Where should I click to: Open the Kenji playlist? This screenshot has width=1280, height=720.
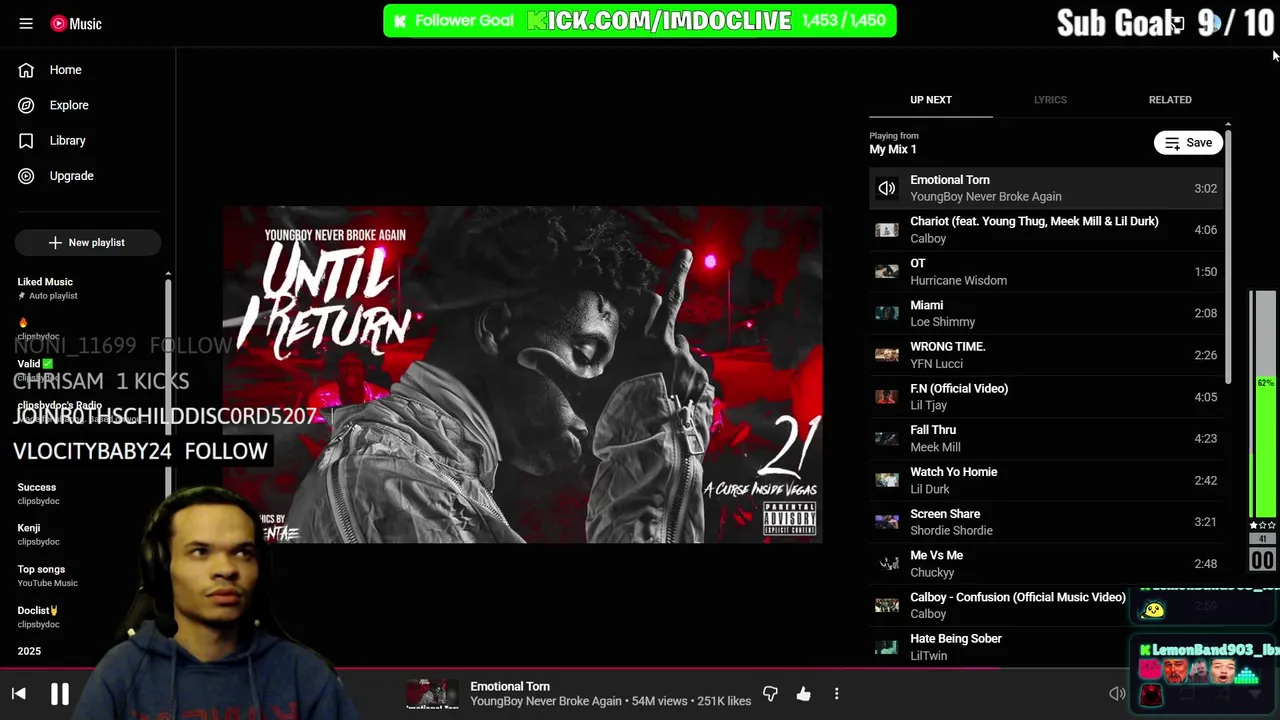point(88,534)
